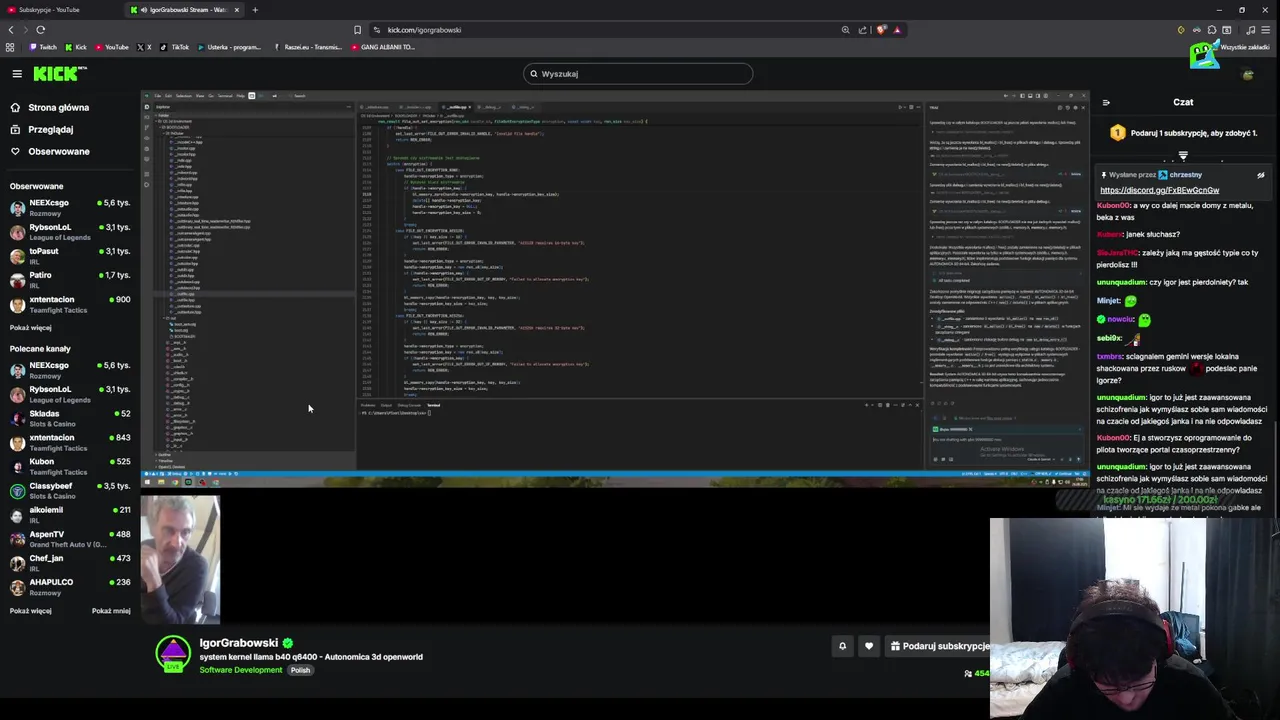Open the Kick hamburger sidebar menu
Screen dimensions: 1280x720
17,74
